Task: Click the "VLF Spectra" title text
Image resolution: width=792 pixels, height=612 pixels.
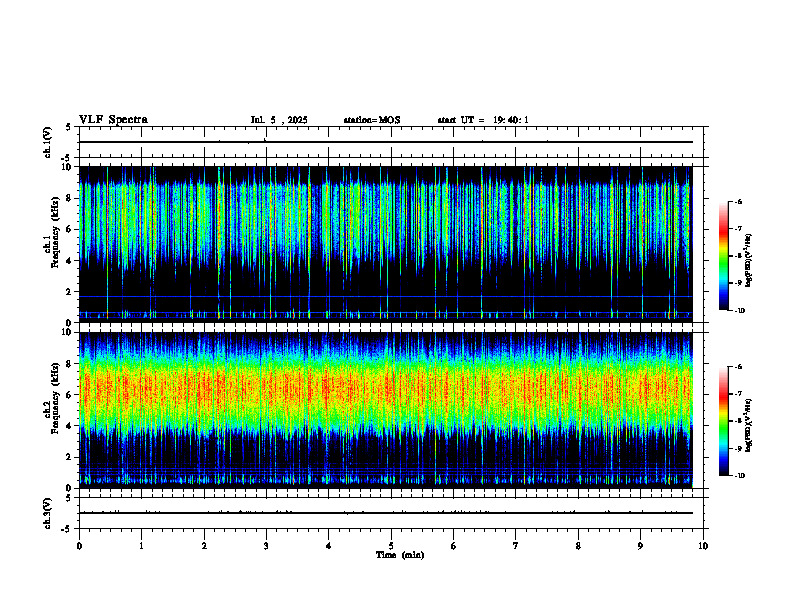Action: pyautogui.click(x=113, y=120)
